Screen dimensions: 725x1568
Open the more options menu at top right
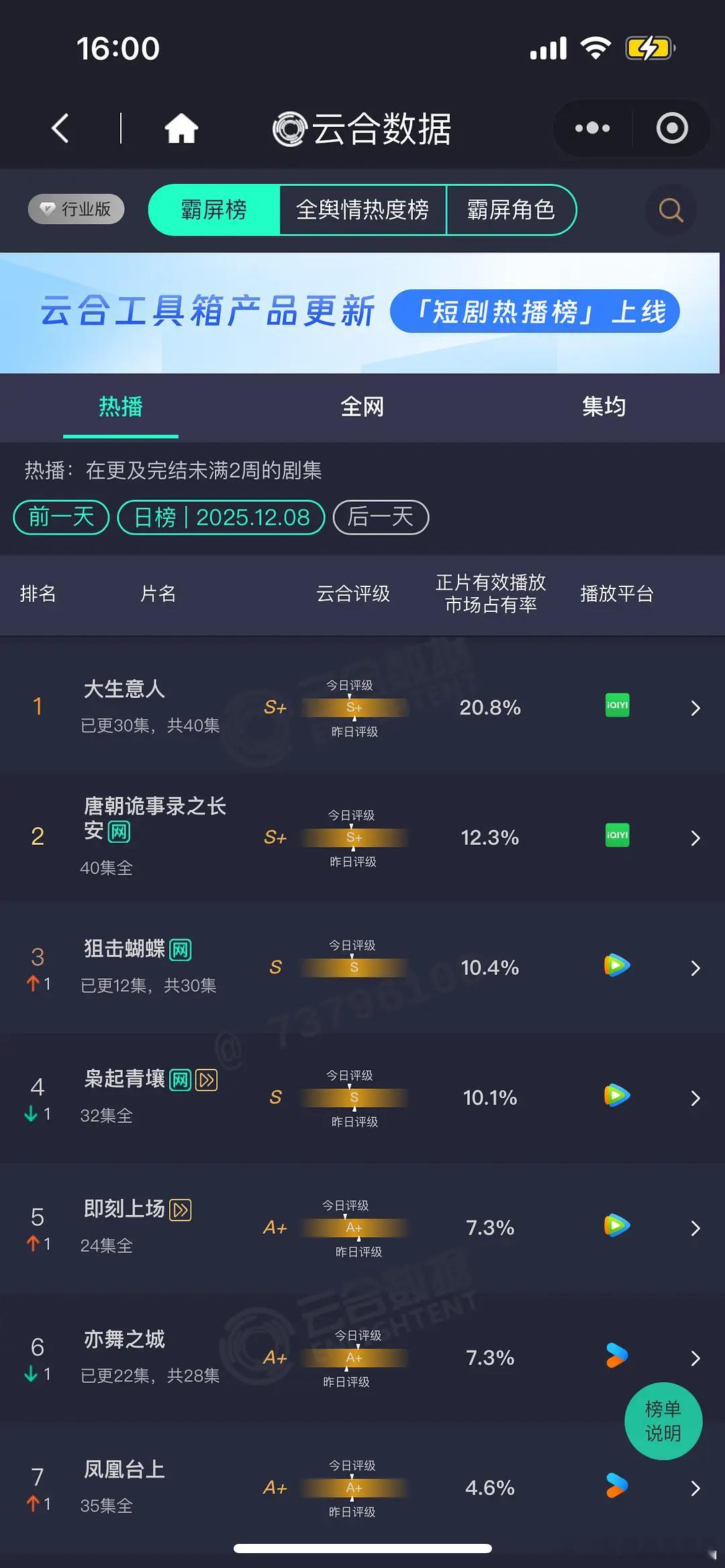[x=591, y=127]
